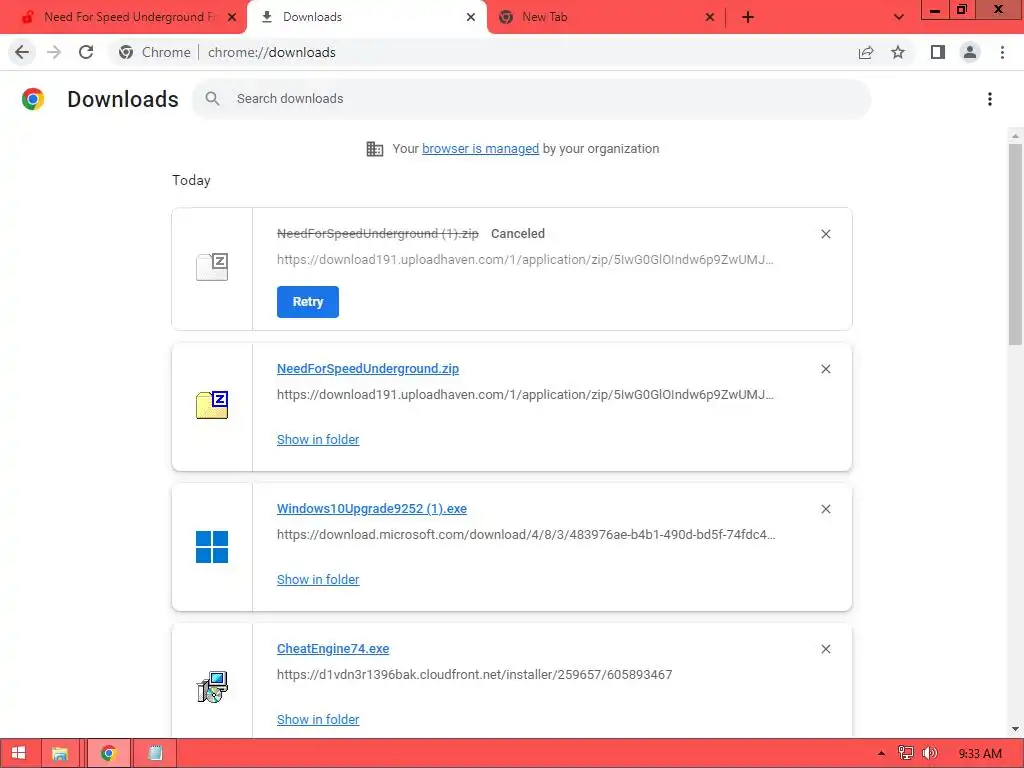This screenshot has height=768, width=1024.
Task: Click the Chrome taskbar icon
Action: (108, 753)
